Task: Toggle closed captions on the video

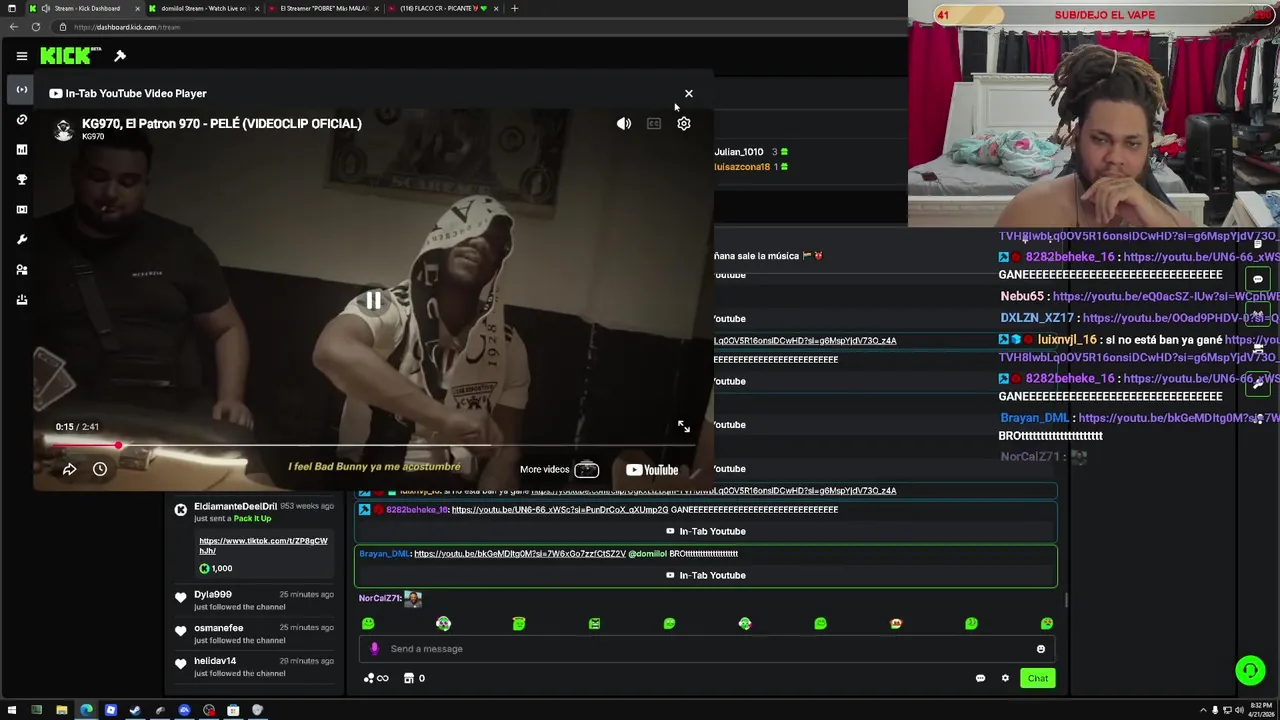Action: pos(654,124)
